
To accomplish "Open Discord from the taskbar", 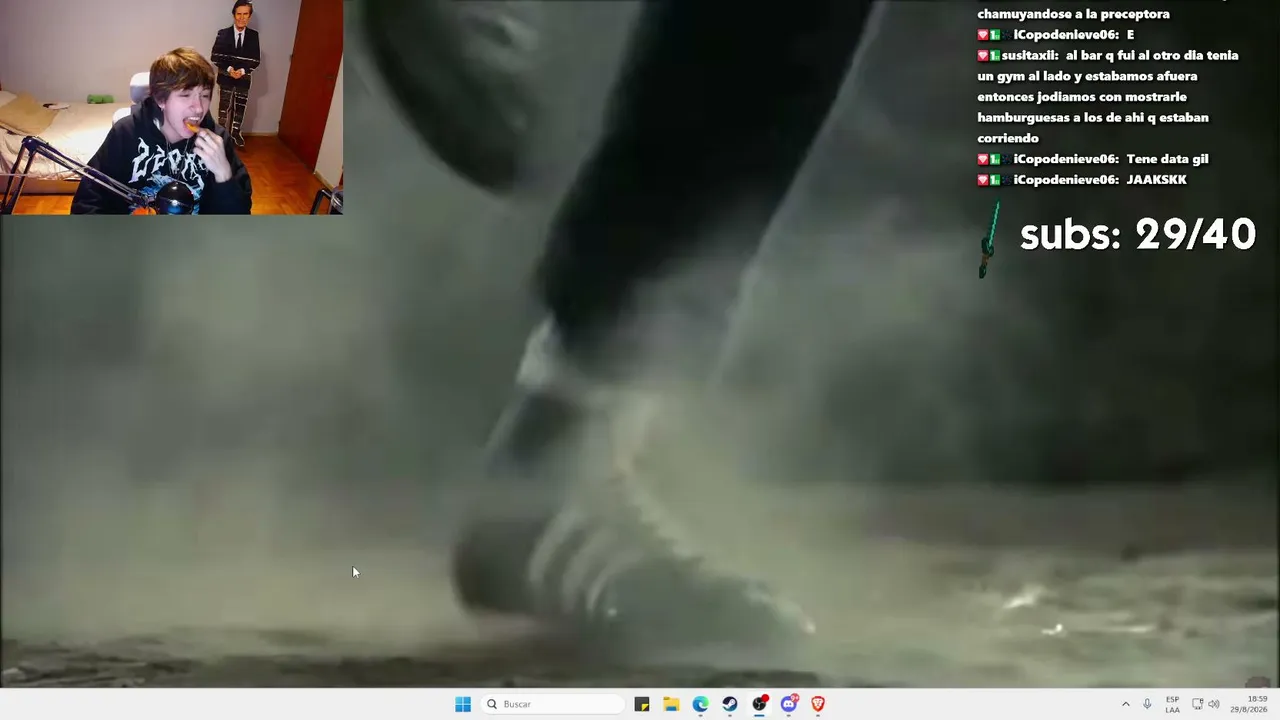I will [789, 704].
